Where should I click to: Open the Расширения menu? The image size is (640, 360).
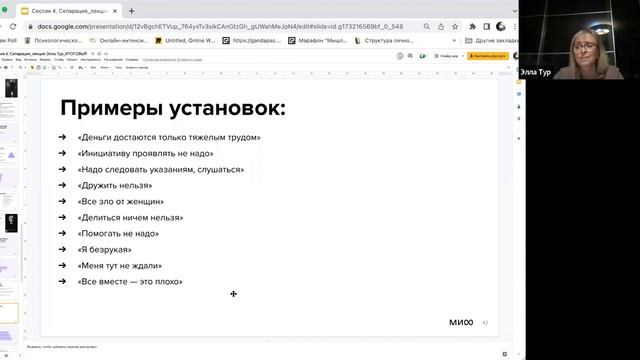click(113, 60)
